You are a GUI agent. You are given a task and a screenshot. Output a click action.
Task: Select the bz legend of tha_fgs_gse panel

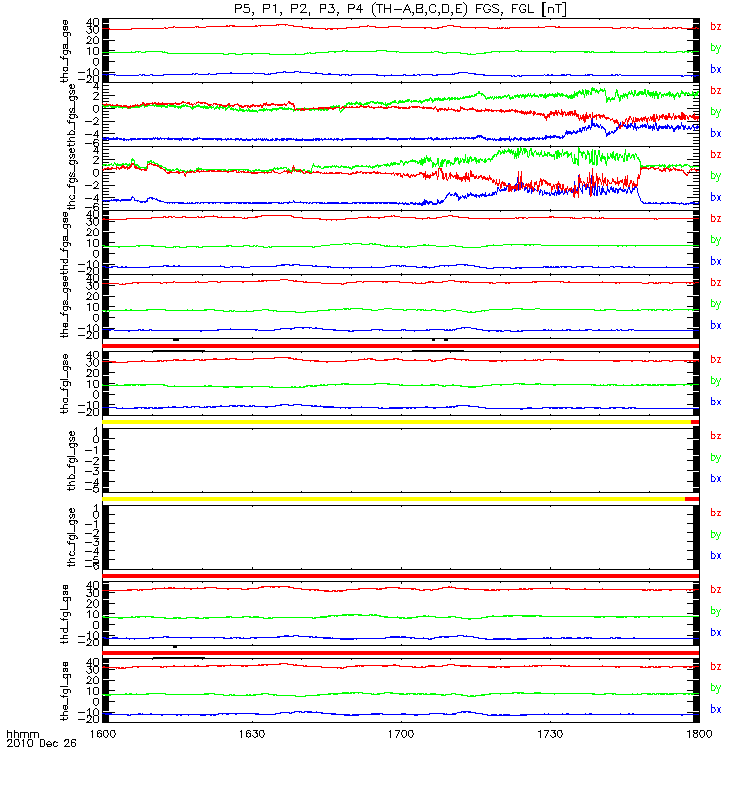coord(716,27)
